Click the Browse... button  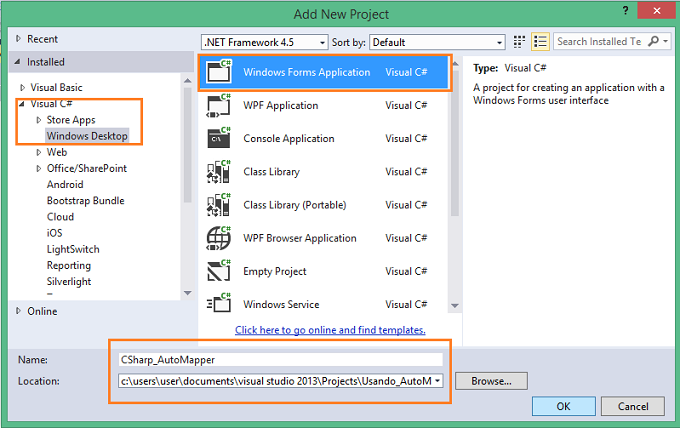tap(491, 381)
